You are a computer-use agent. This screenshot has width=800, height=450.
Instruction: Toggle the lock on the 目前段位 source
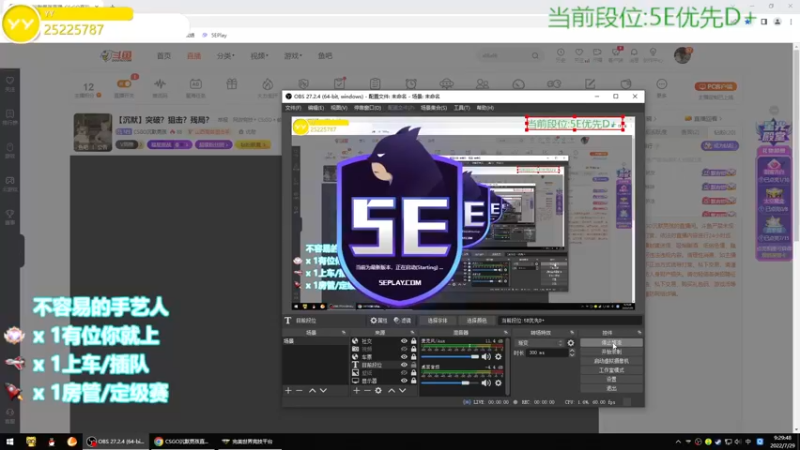pos(414,365)
